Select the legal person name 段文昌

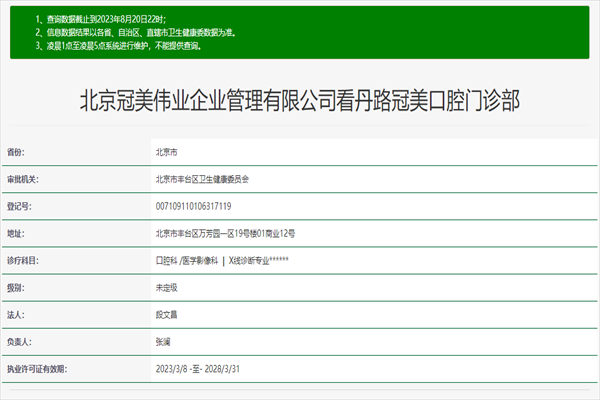166,315
